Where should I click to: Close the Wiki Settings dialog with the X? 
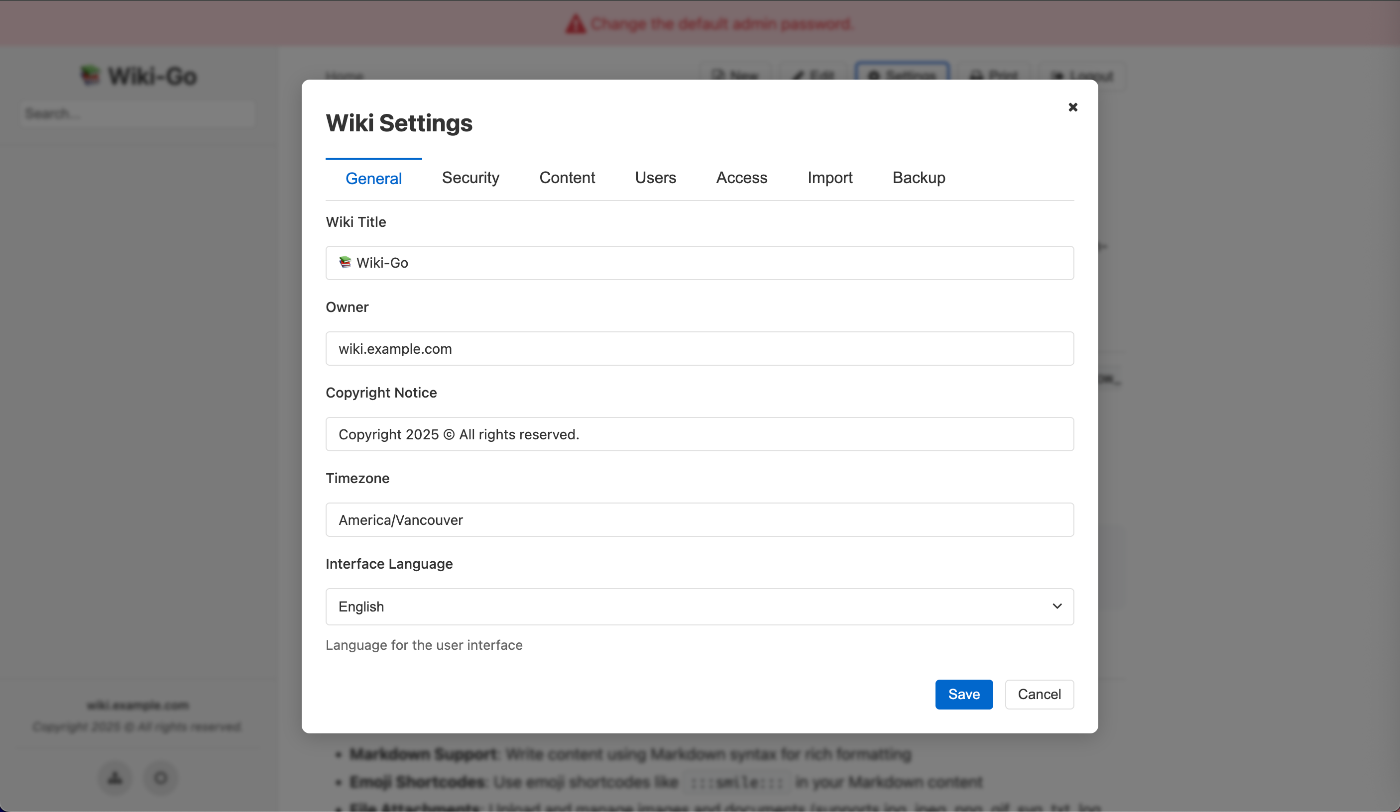click(1073, 107)
